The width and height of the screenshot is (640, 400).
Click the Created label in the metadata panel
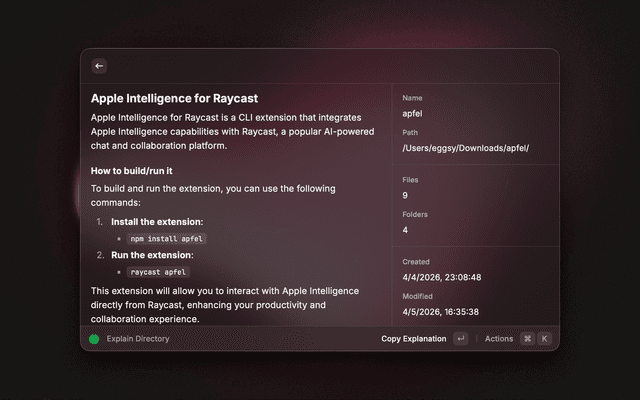coord(416,262)
